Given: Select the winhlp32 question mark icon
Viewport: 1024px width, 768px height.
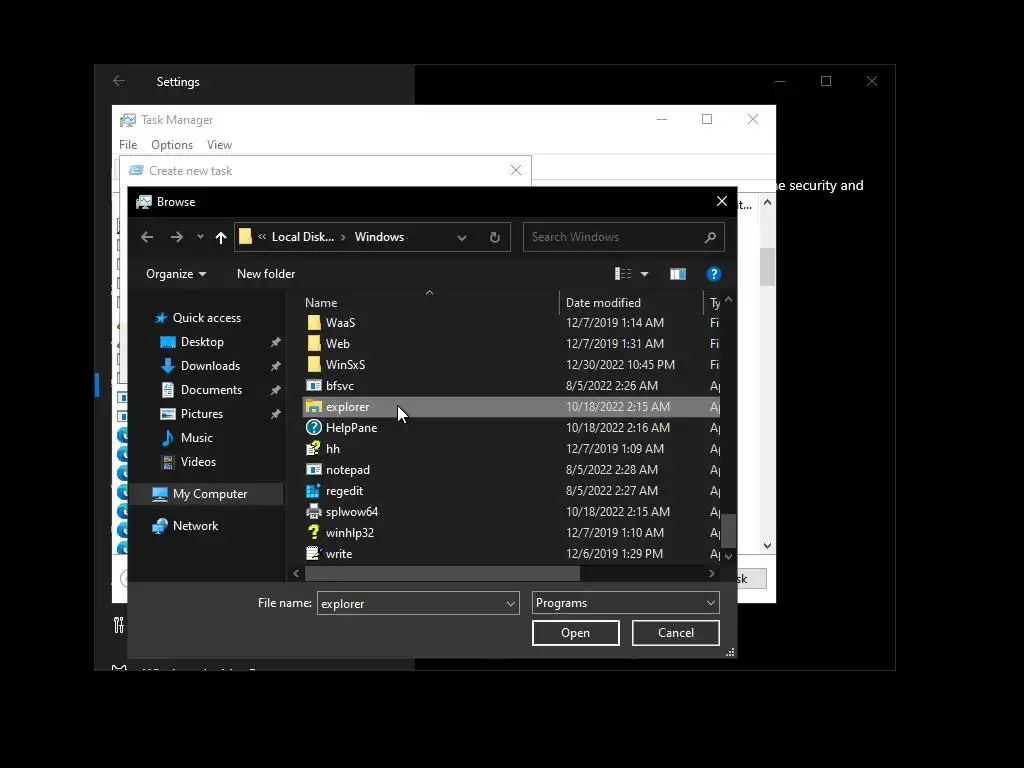Looking at the screenshot, I should [313, 533].
